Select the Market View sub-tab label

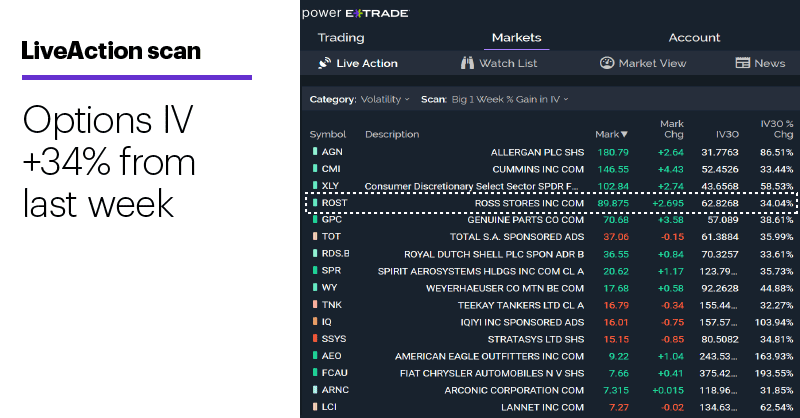tap(652, 63)
